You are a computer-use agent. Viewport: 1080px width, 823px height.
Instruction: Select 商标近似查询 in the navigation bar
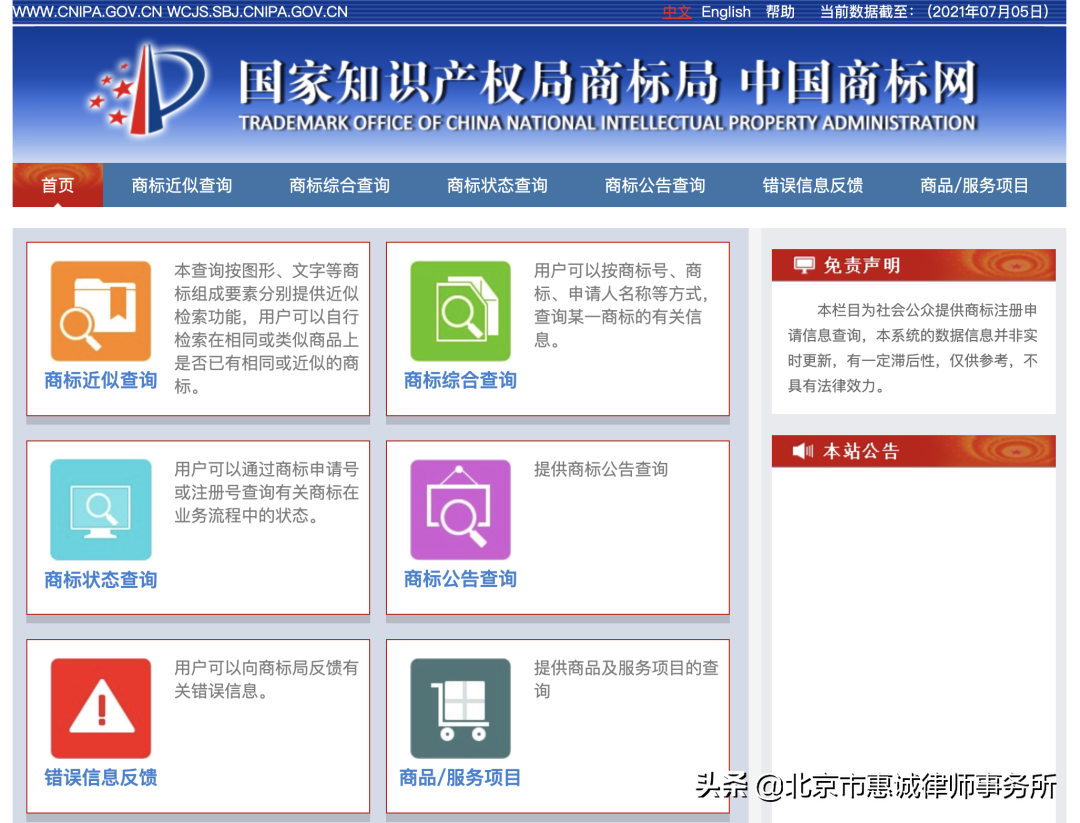[x=182, y=185]
